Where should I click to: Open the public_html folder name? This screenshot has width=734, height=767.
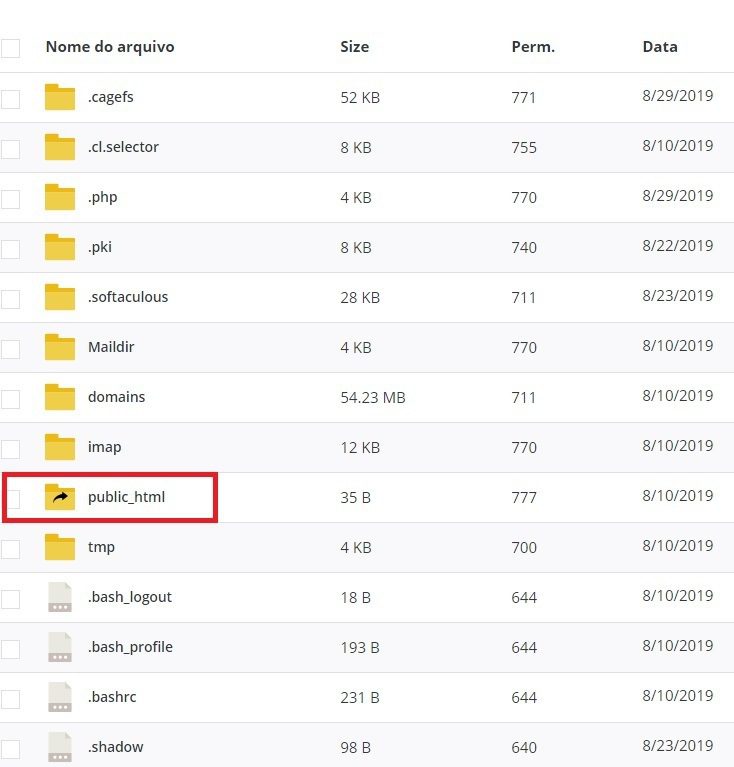(x=126, y=497)
